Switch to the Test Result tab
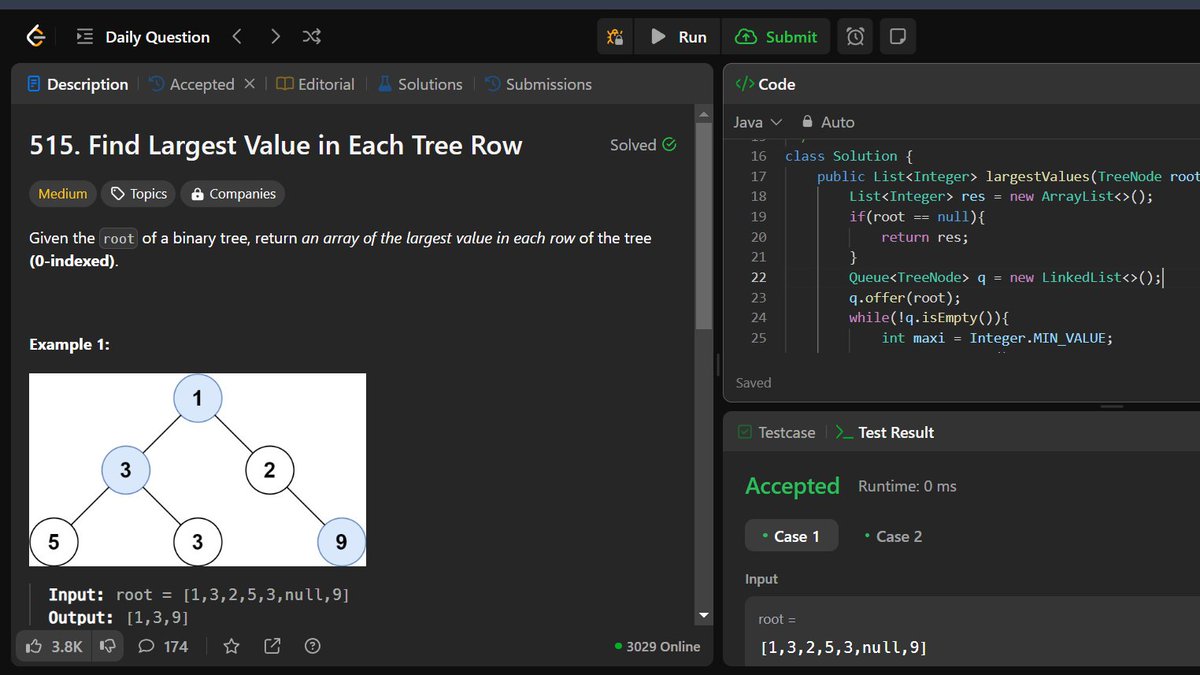Screen dimensions: 1200x675 coord(884,432)
